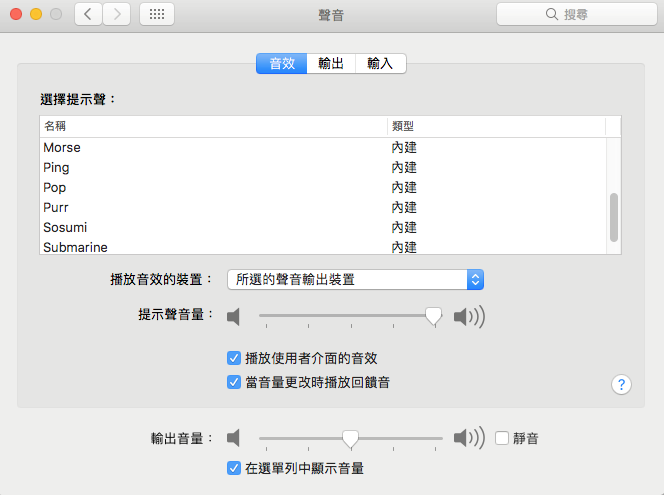
Task: Go forward with the right arrow button
Action: click(x=116, y=14)
